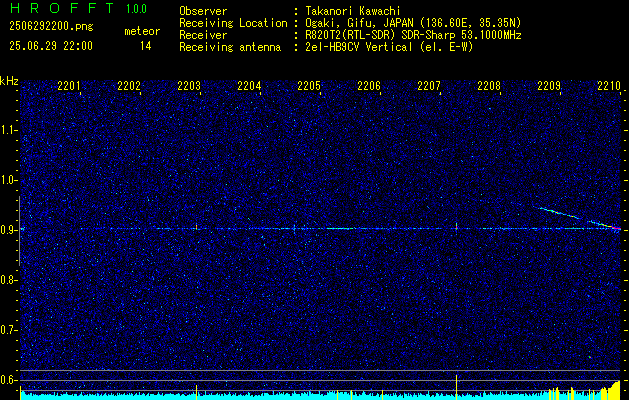Click the 2203 time marker
This screenshot has height=400, width=629.
[189, 85]
